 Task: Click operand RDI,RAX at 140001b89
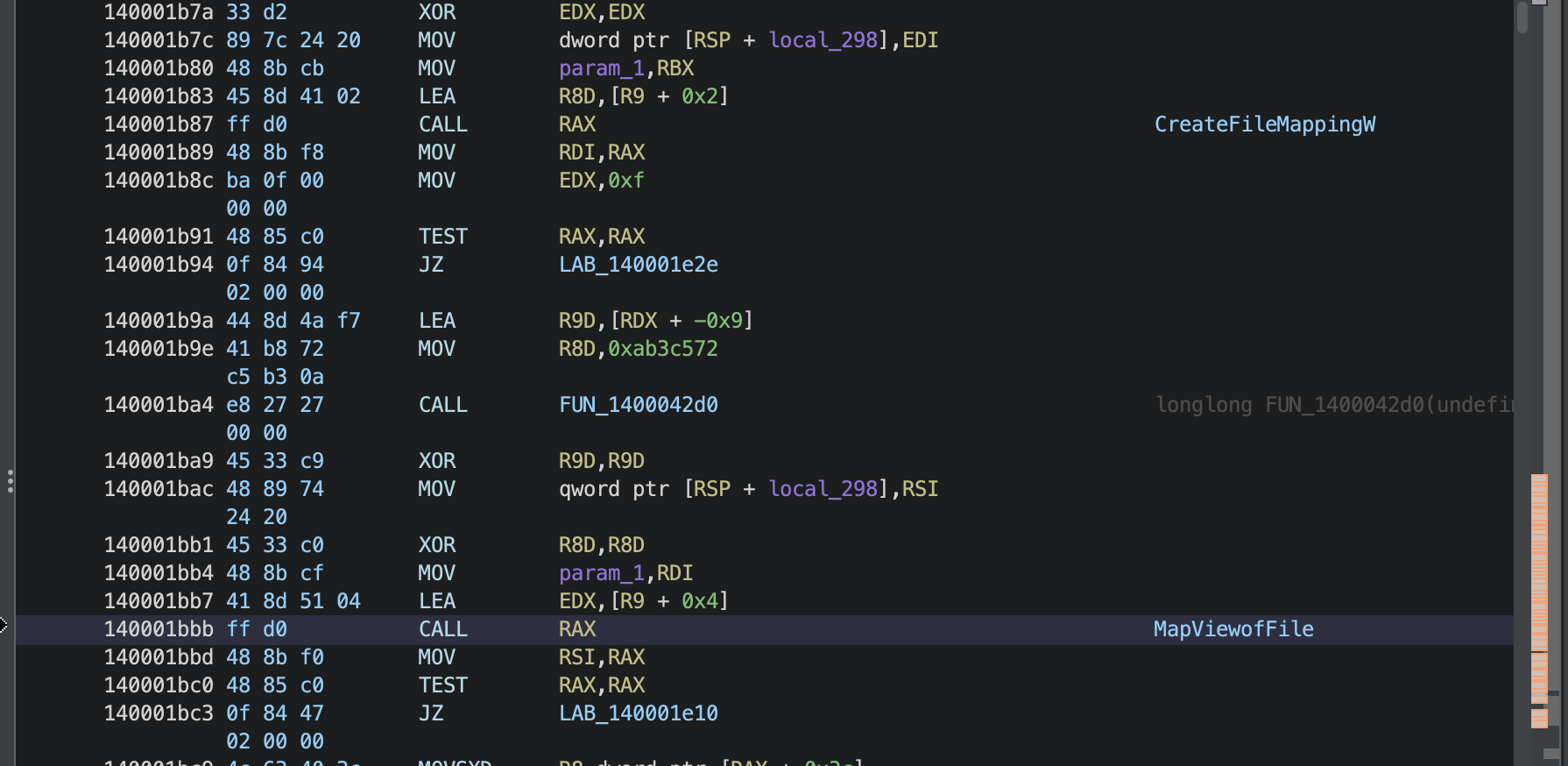pyautogui.click(x=602, y=152)
